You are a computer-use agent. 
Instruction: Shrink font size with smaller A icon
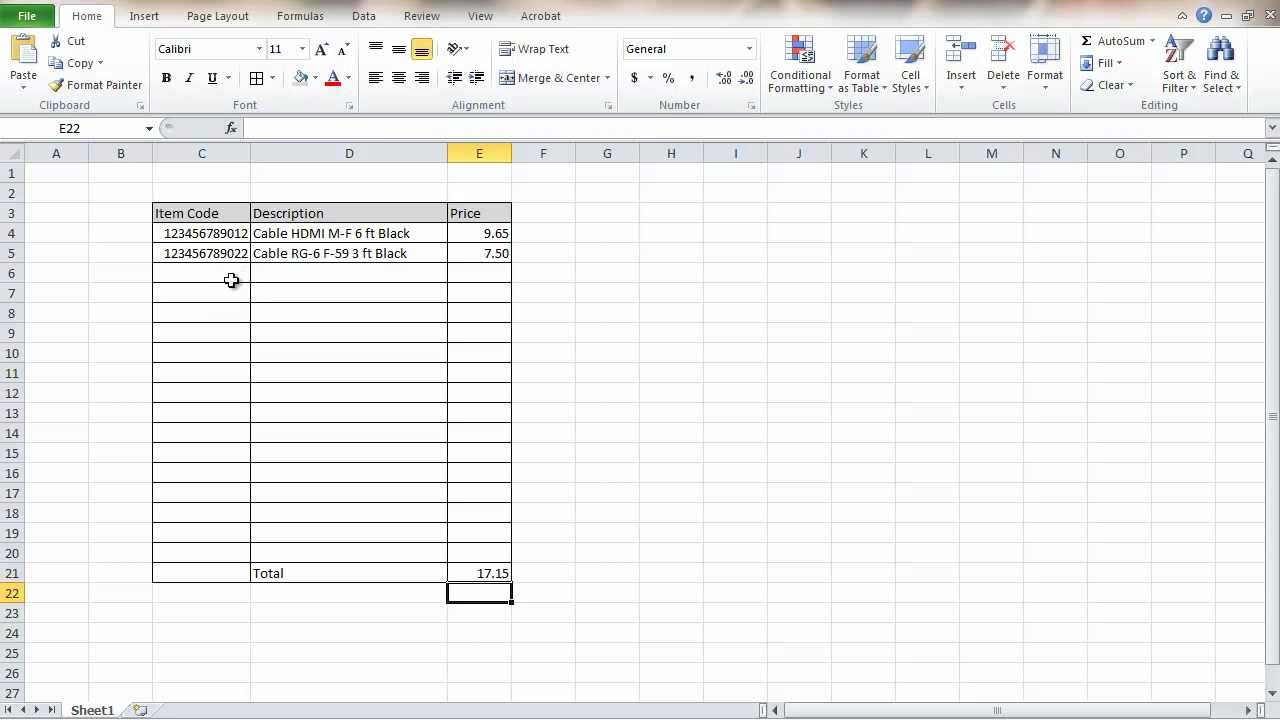point(344,49)
